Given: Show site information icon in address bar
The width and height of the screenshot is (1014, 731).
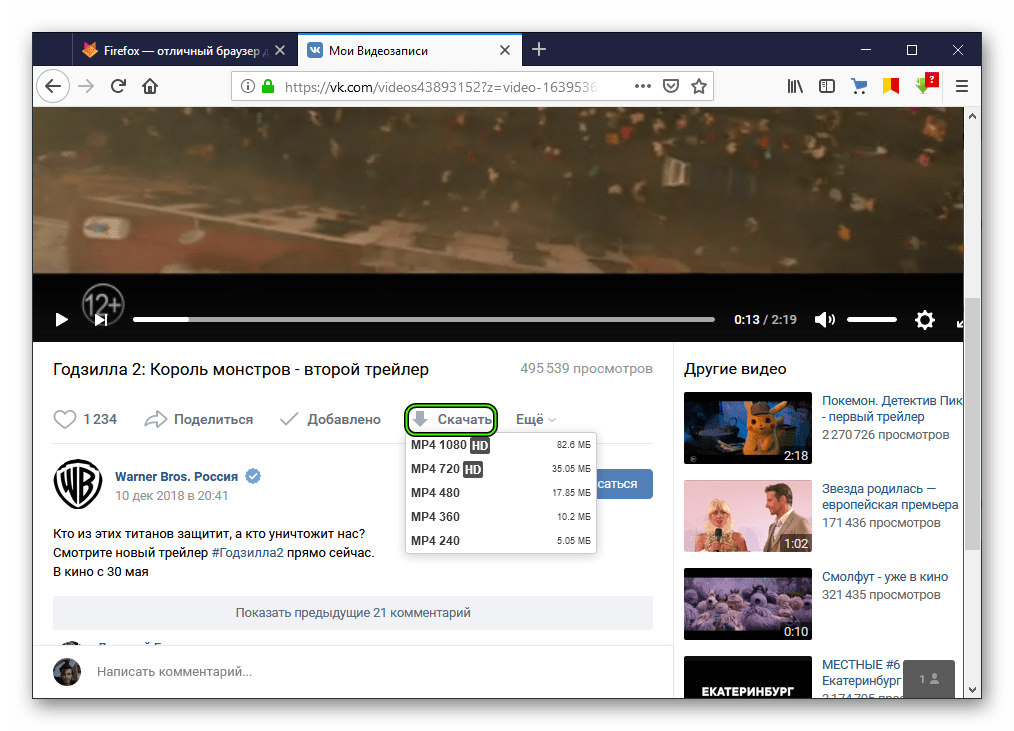Looking at the screenshot, I should click(x=247, y=86).
